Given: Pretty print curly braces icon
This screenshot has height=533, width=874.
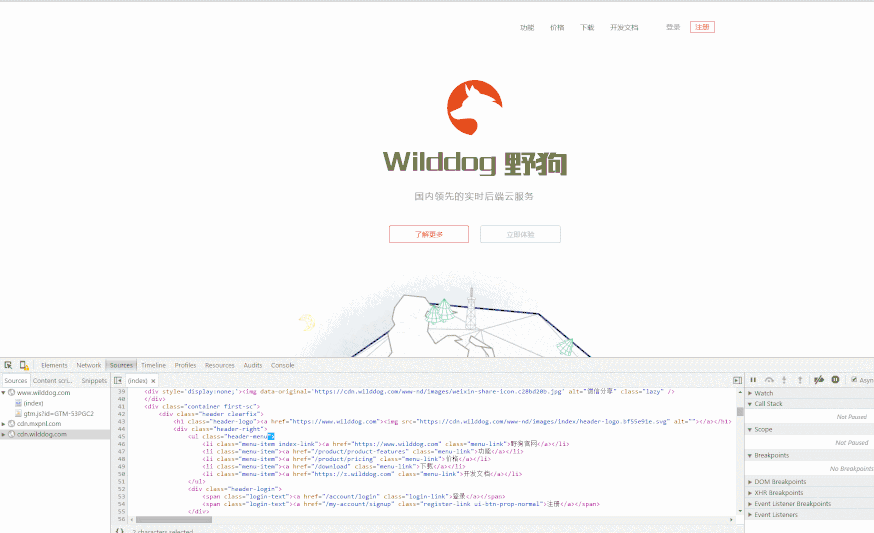Looking at the screenshot, I should [119, 530].
